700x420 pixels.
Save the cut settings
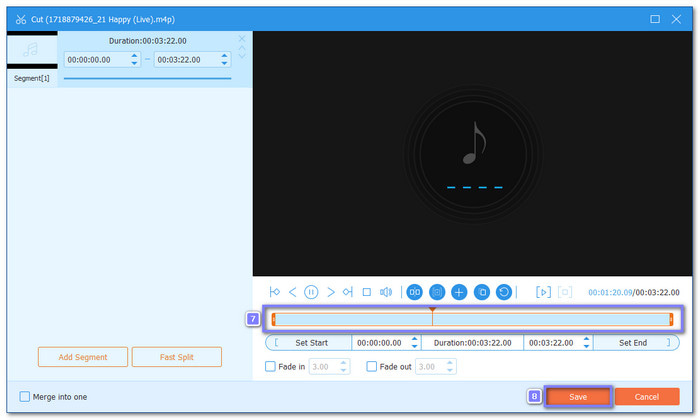[x=578, y=397]
